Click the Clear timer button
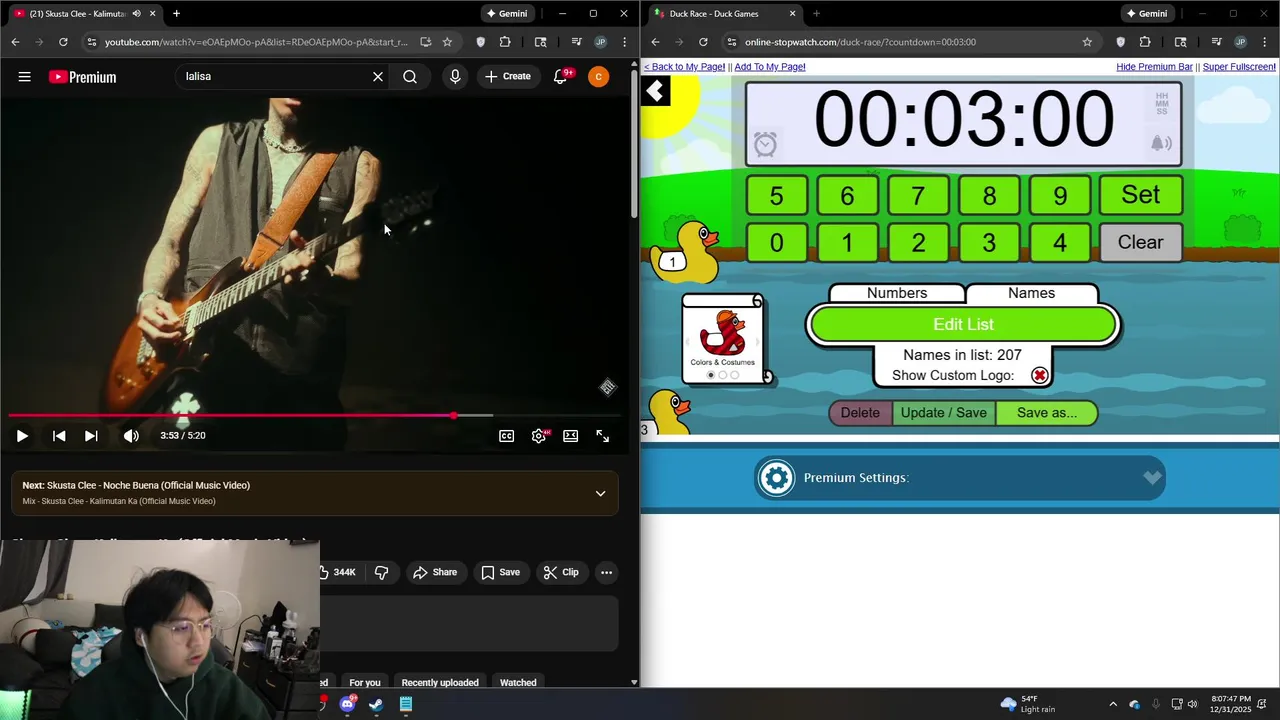 (1140, 242)
